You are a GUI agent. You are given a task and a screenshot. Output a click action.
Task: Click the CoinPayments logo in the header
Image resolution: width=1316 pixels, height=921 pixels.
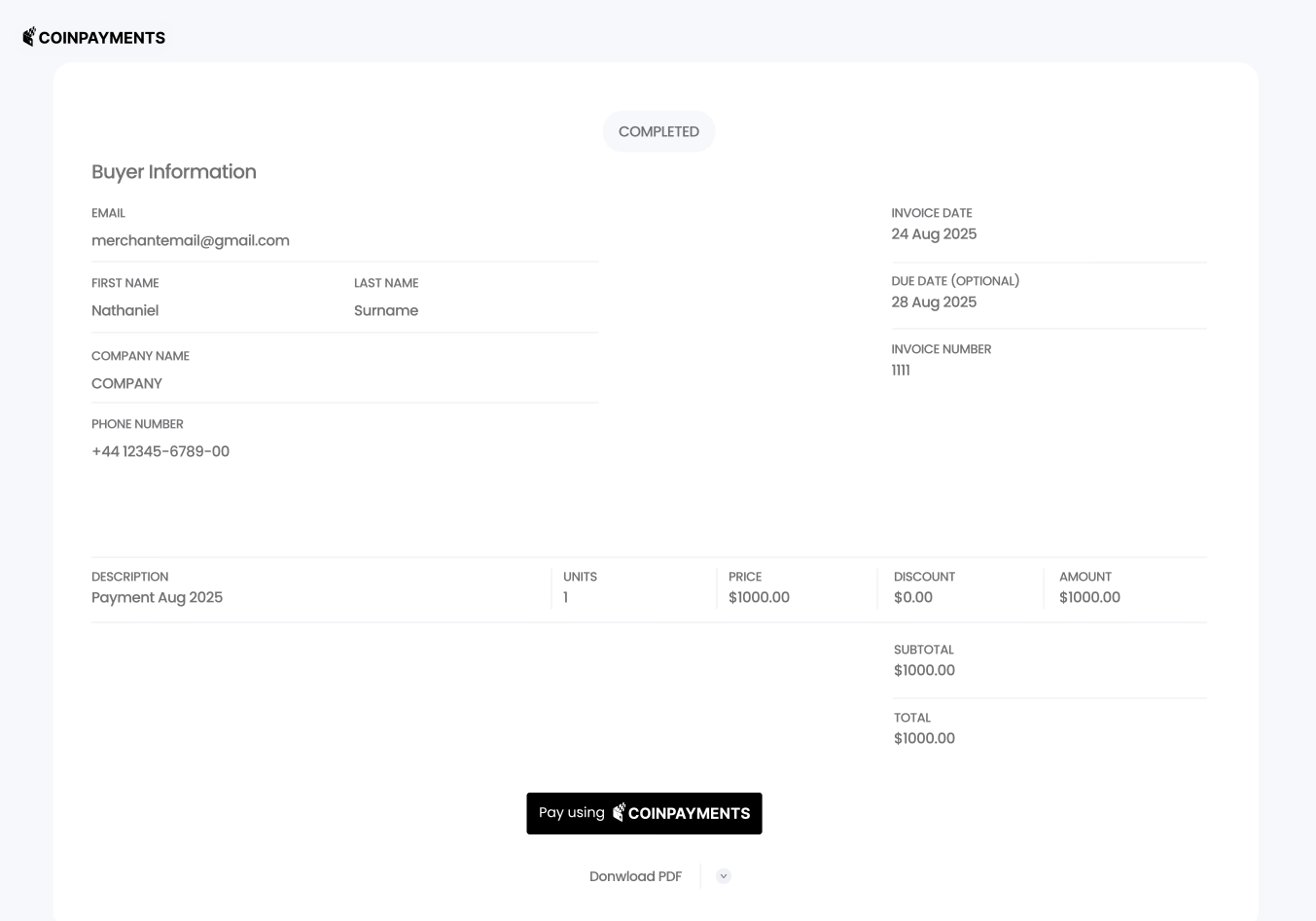[93, 37]
